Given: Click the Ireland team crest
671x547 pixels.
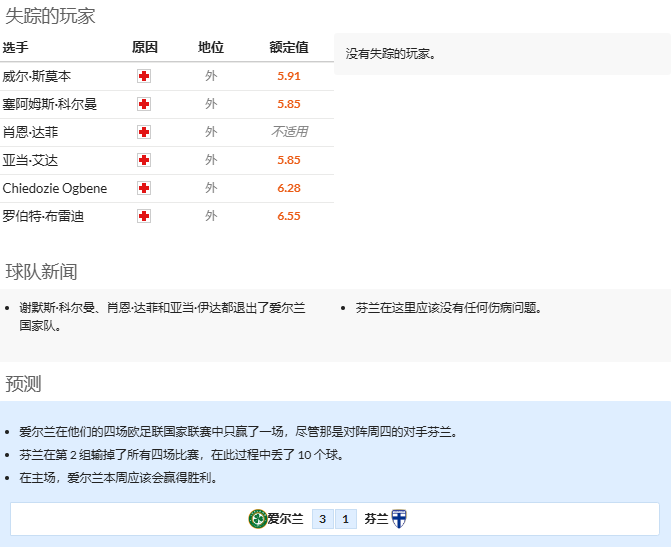Looking at the screenshot, I should coord(257,519).
